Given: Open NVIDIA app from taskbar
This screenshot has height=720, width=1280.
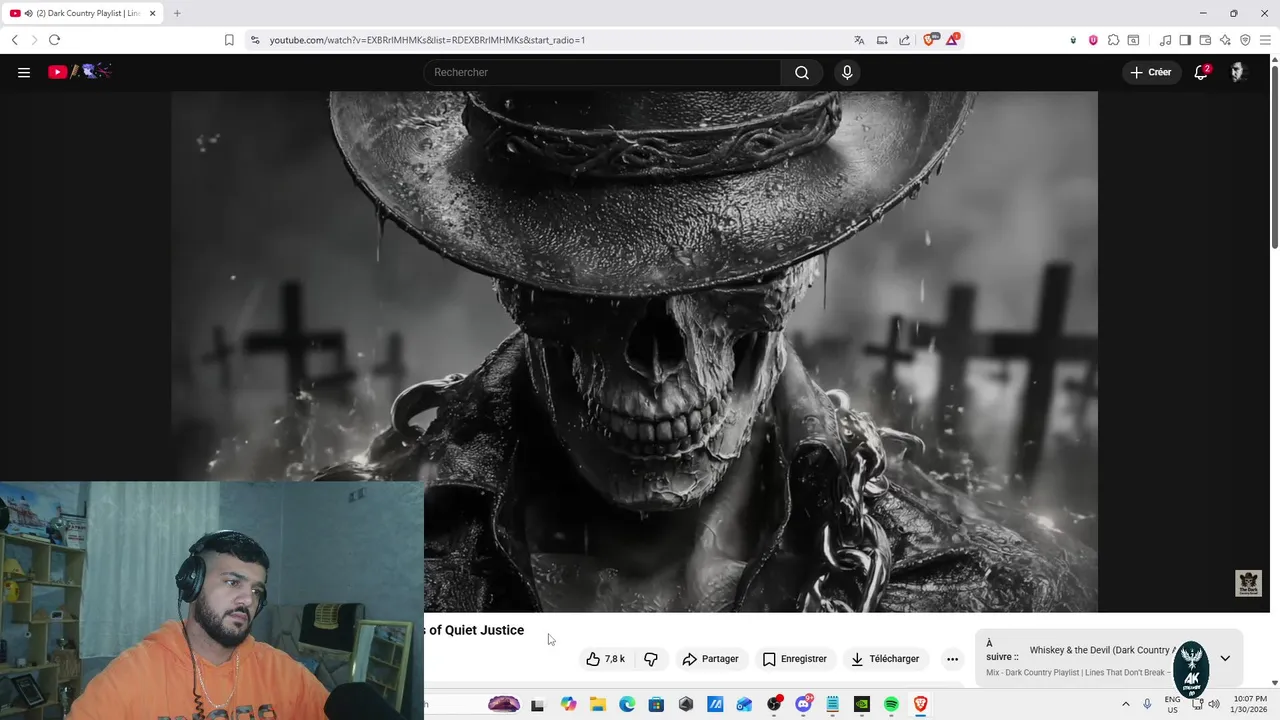Looking at the screenshot, I should 862,704.
